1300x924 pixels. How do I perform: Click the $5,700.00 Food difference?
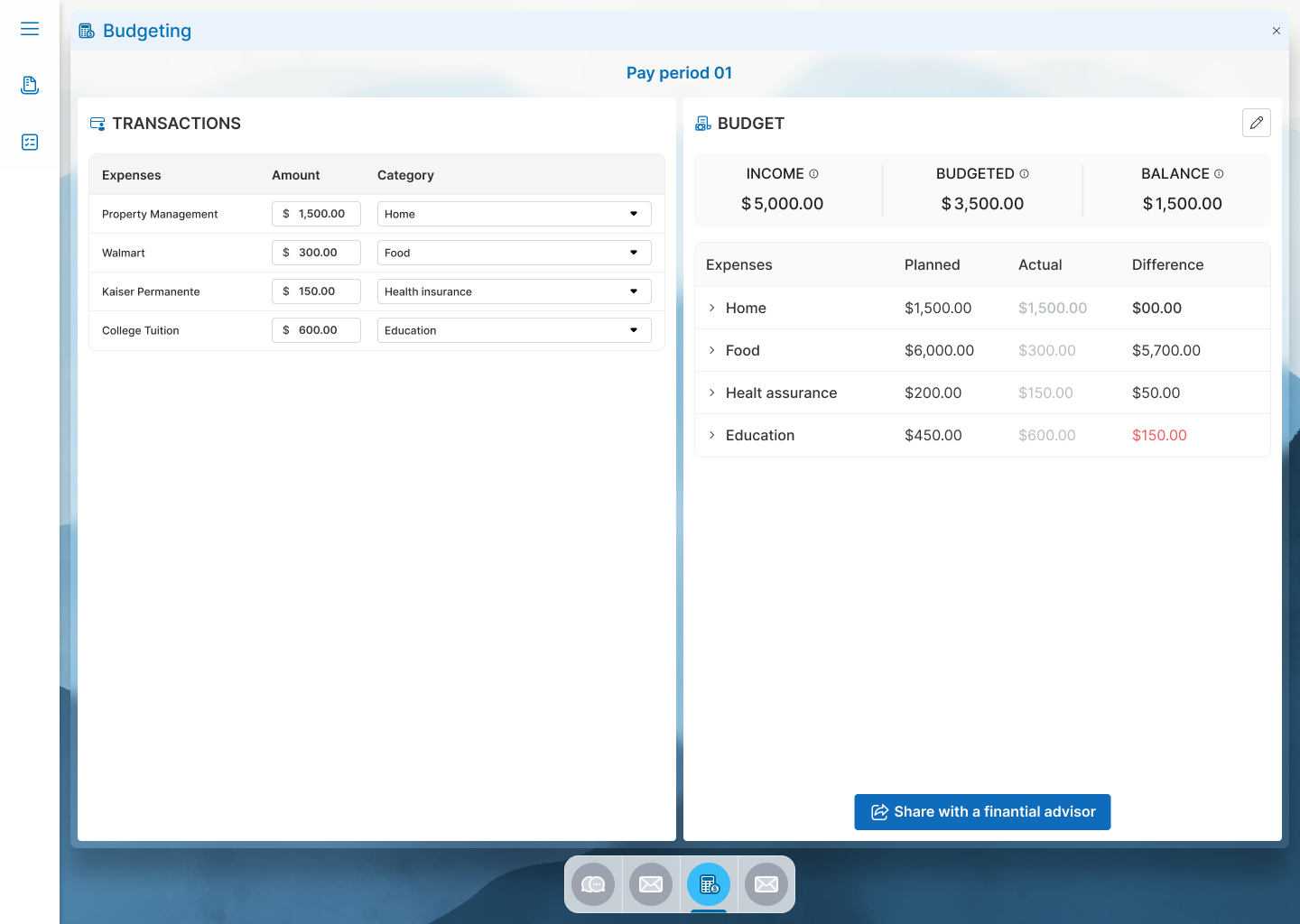1166,350
